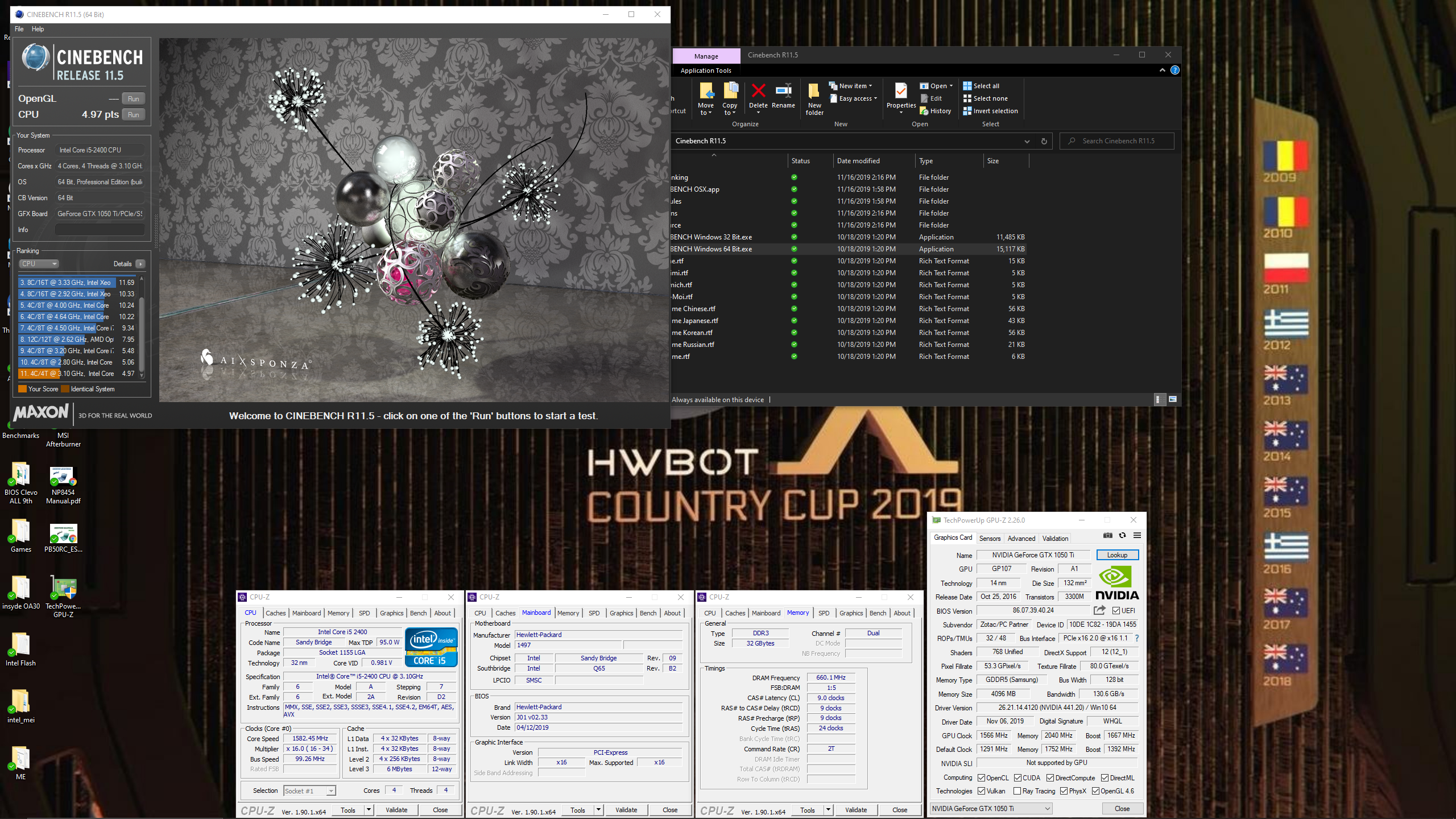Open the File menu in Cinebench
1456x819 pixels.
19,29
